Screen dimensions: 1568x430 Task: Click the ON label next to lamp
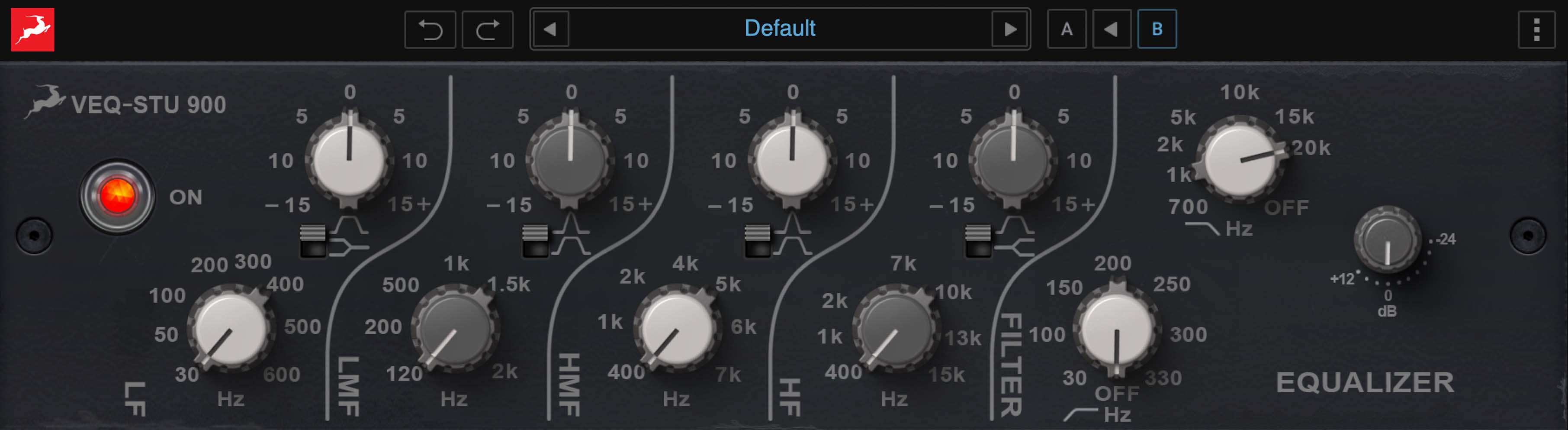[x=186, y=197]
